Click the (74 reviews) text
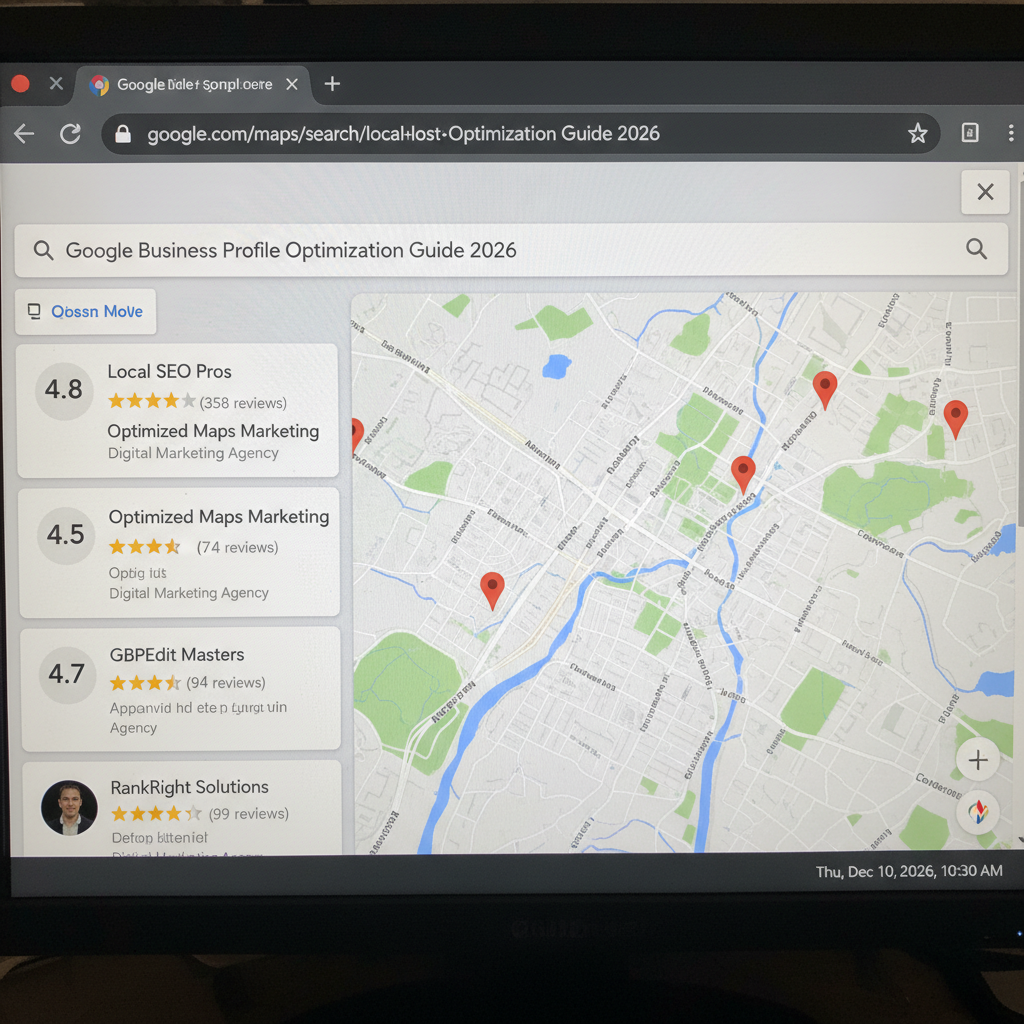Image resolution: width=1024 pixels, height=1024 pixels. 238,547
